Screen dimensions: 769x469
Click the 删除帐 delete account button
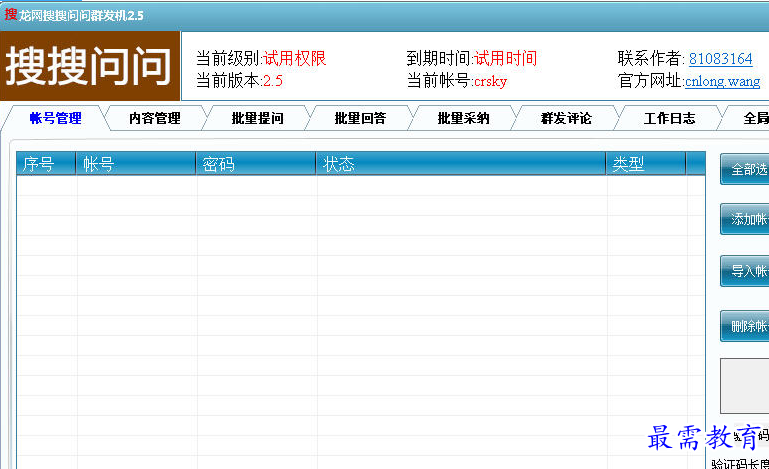[744, 326]
